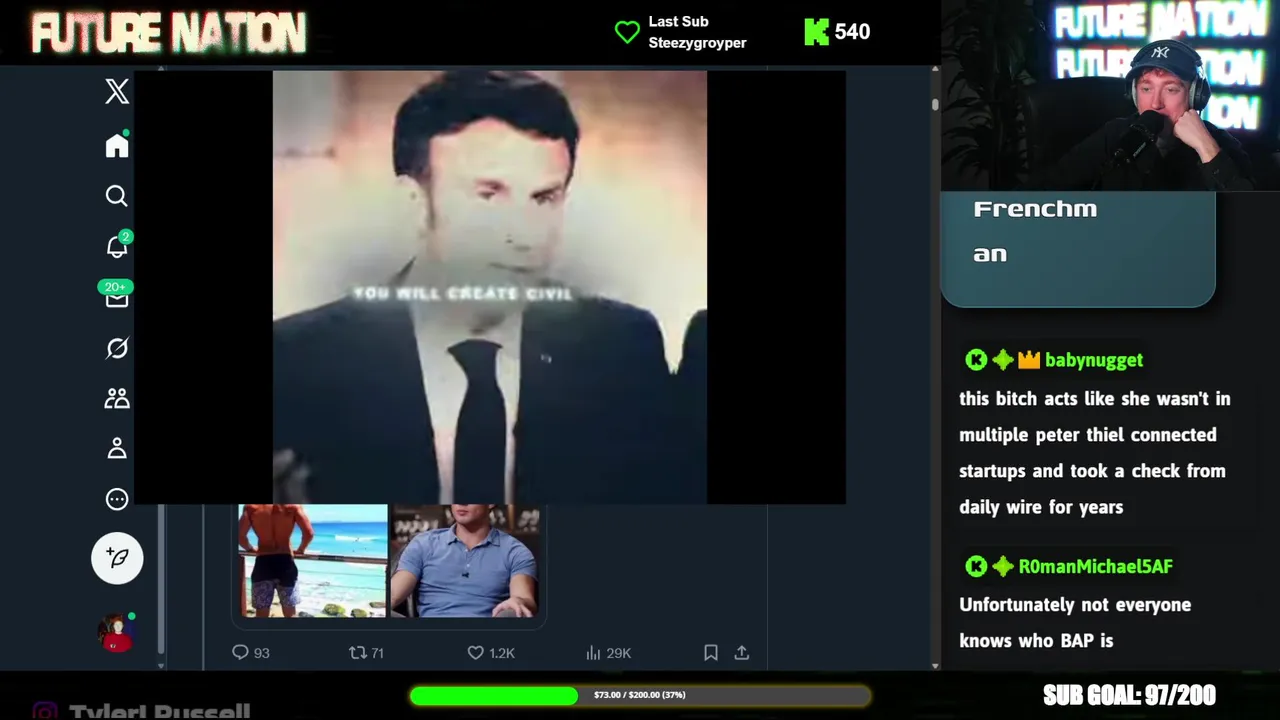Open the Profile person icon
1280x720 pixels.
click(x=117, y=448)
